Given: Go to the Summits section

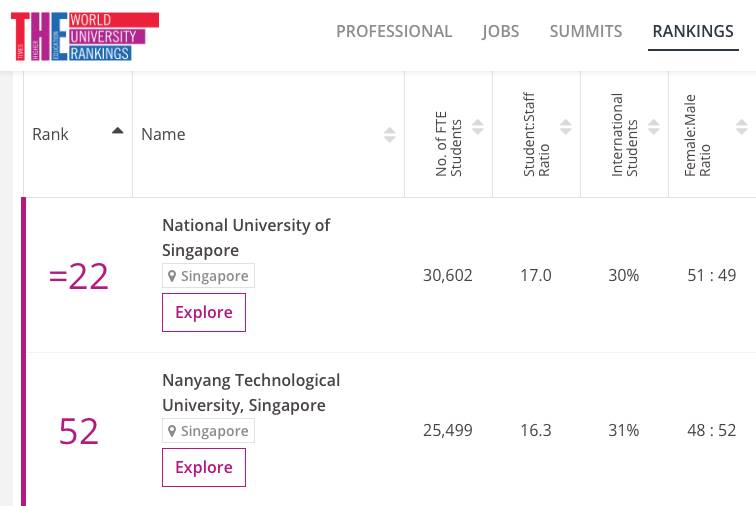Looking at the screenshot, I should pyautogui.click(x=586, y=32).
